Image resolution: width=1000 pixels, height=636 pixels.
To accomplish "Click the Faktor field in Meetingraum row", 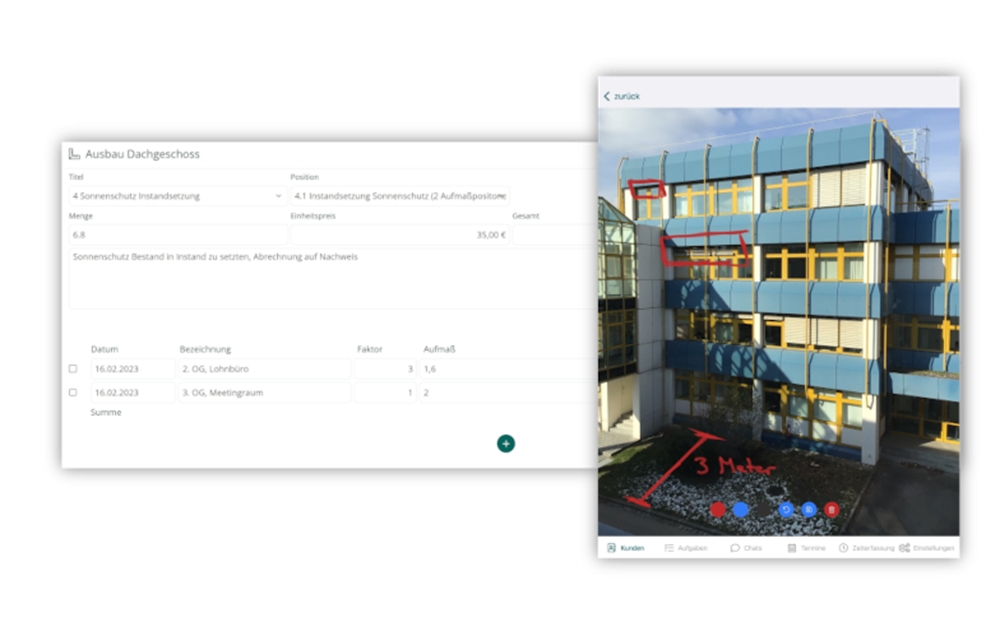I will point(385,392).
